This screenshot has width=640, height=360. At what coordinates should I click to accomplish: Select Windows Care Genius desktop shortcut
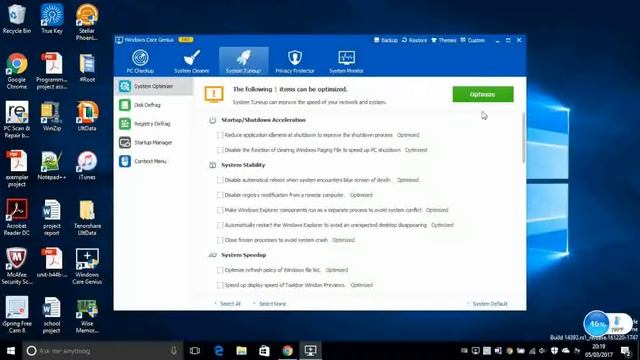click(x=87, y=266)
